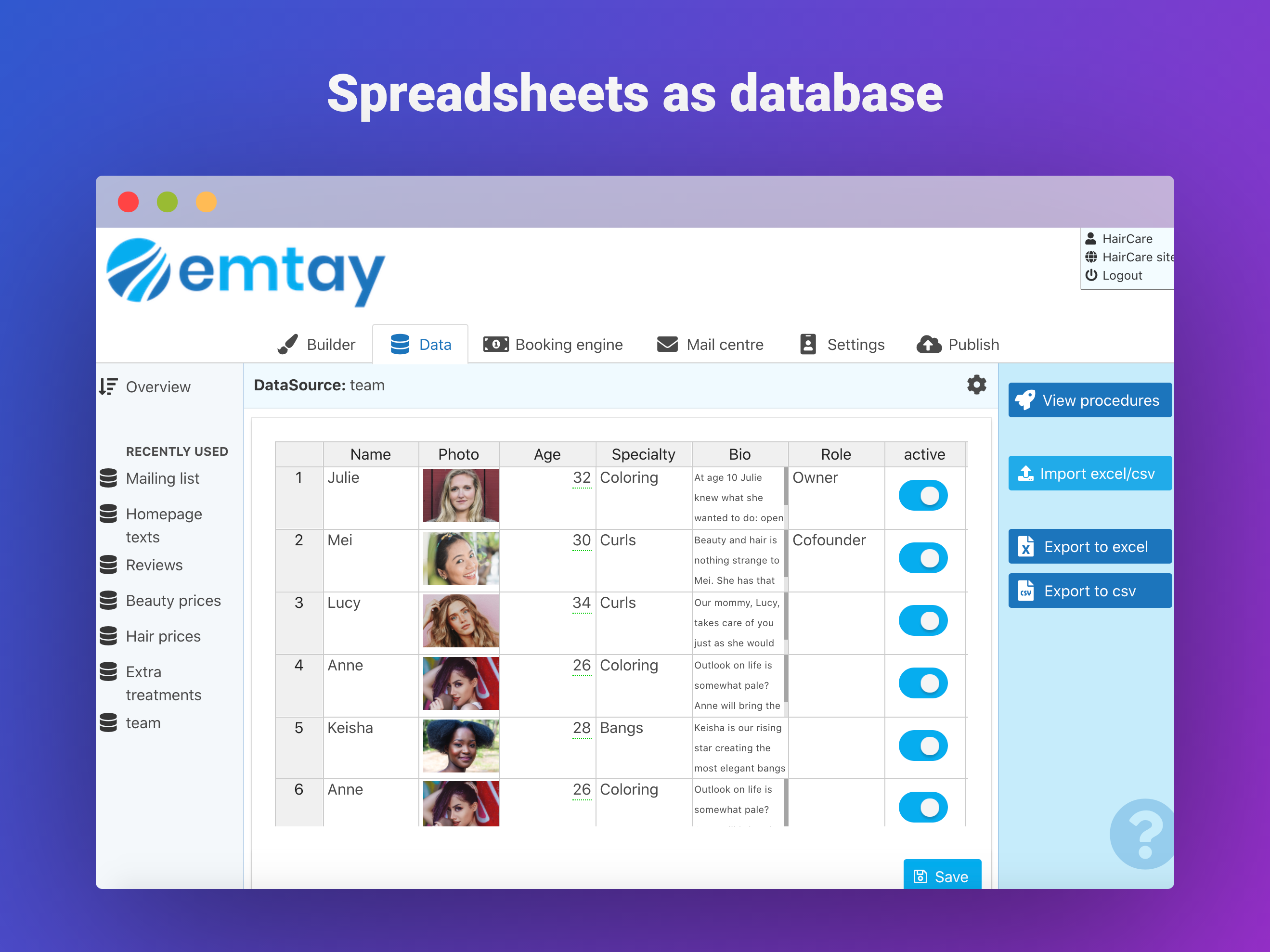This screenshot has width=1270, height=952.
Task: Toggle Lucy's active switch
Action: (922, 621)
